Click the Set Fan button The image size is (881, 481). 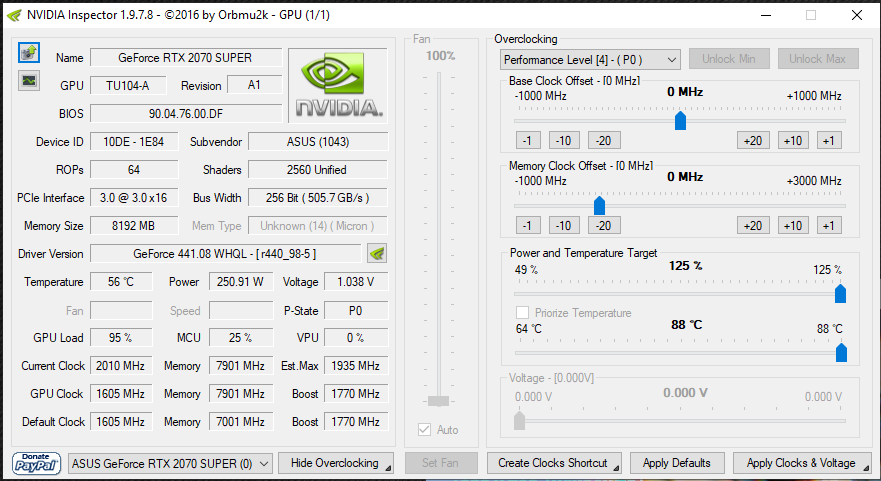pyautogui.click(x=441, y=463)
